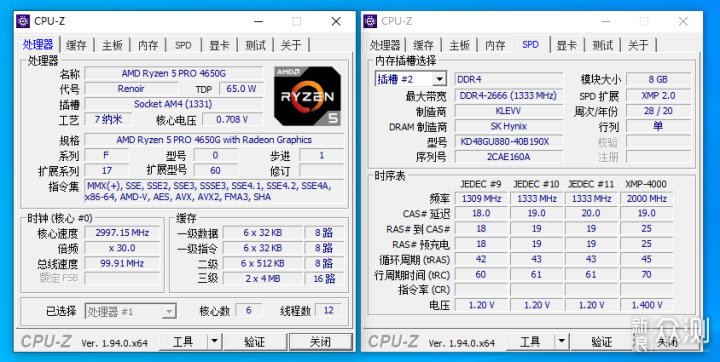
Task: Click the 验证 button in left window
Action: [255, 342]
